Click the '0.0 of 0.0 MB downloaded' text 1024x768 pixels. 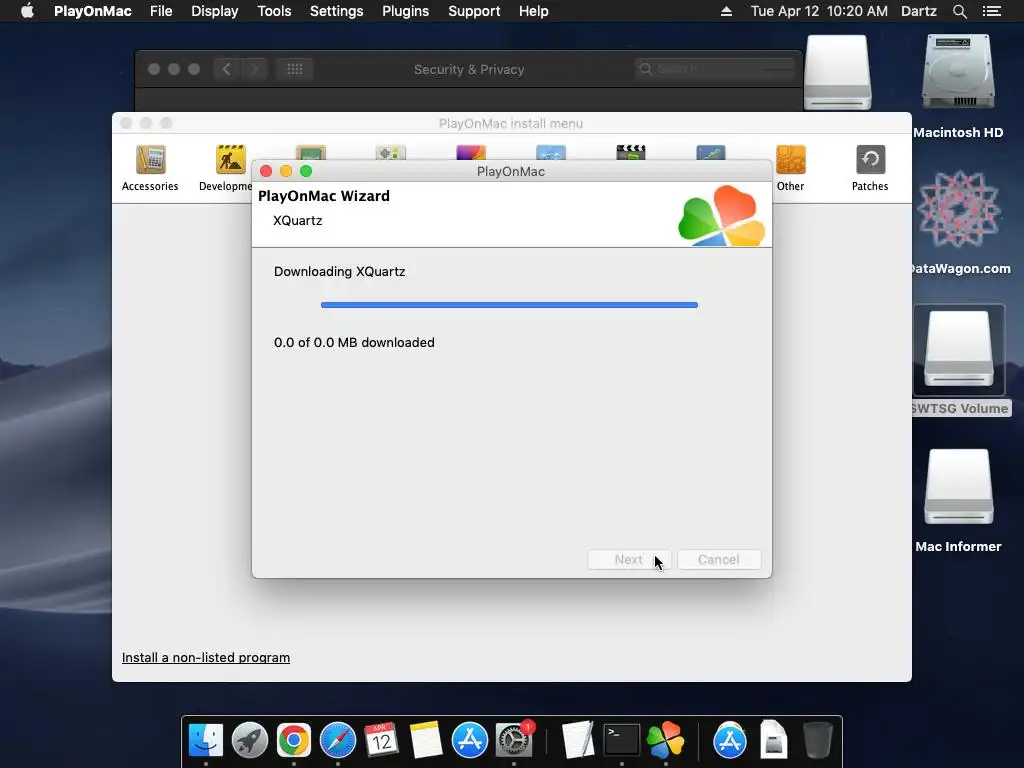[354, 342]
